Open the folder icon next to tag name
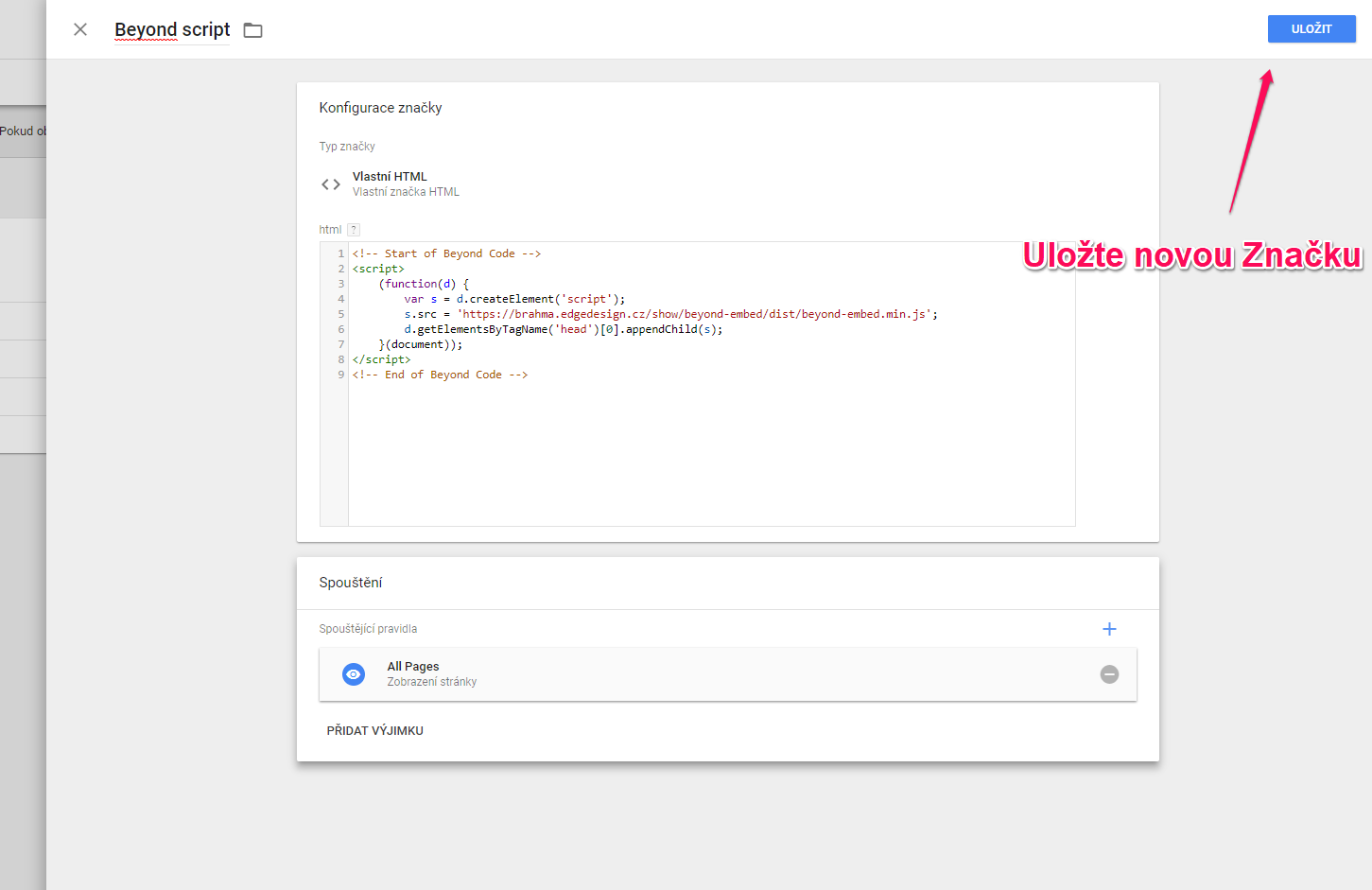This screenshot has width=1372, height=890. [x=252, y=30]
